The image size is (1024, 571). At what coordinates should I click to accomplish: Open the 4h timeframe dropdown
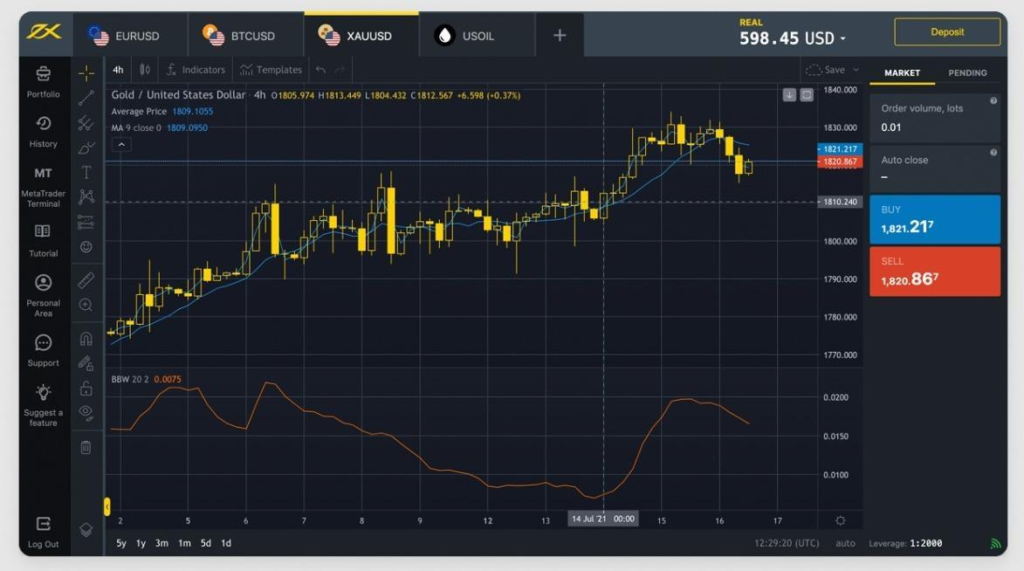(x=118, y=70)
